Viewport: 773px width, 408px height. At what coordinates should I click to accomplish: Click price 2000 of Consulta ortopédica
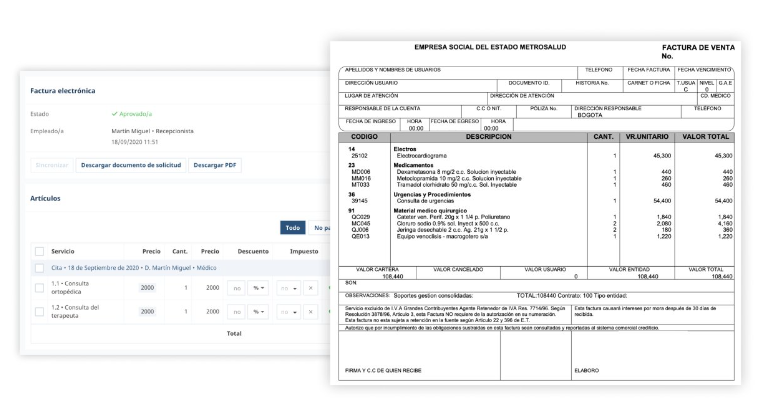[x=147, y=288]
